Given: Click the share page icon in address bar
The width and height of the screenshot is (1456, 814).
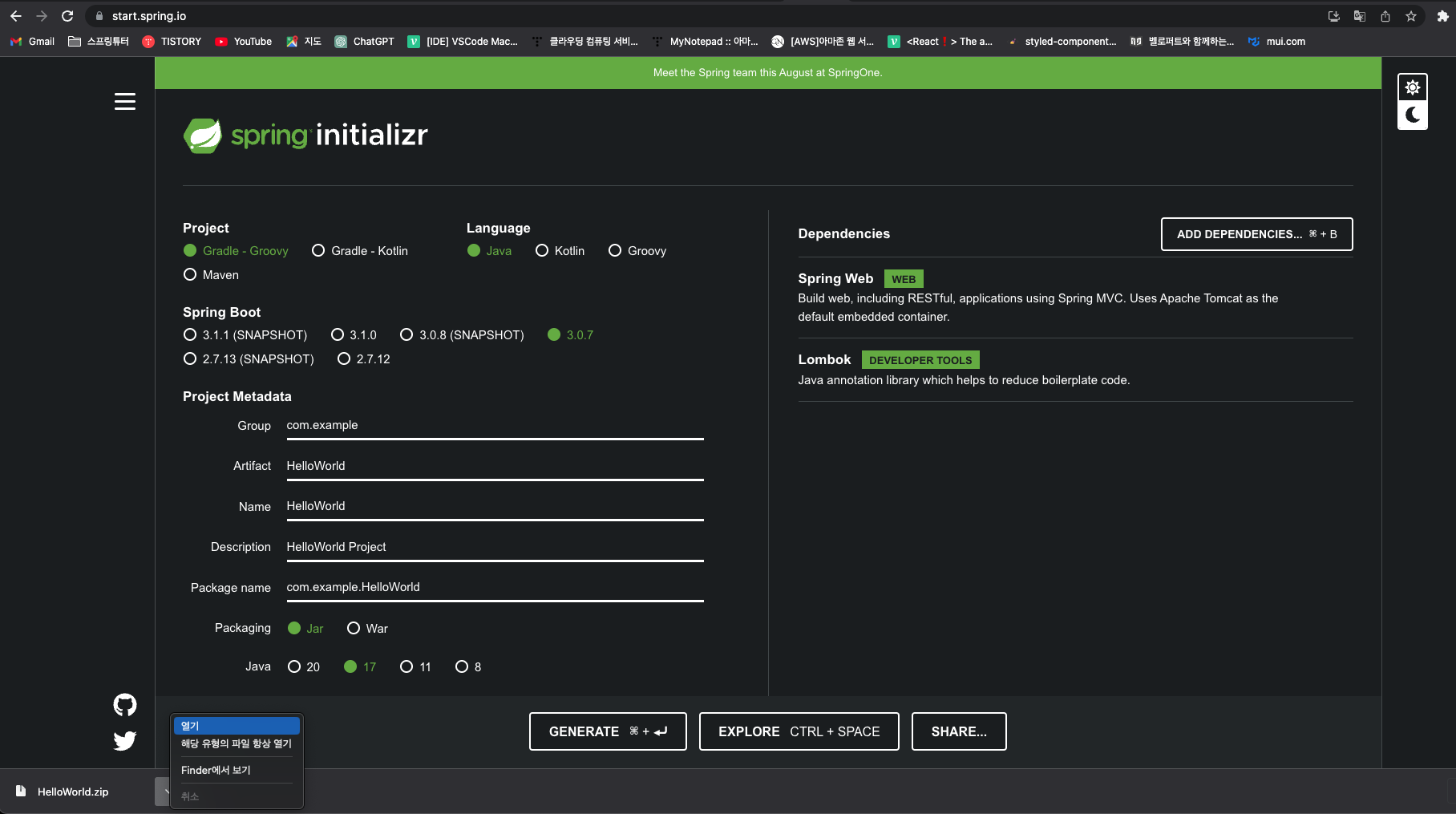Looking at the screenshot, I should tap(1385, 16).
